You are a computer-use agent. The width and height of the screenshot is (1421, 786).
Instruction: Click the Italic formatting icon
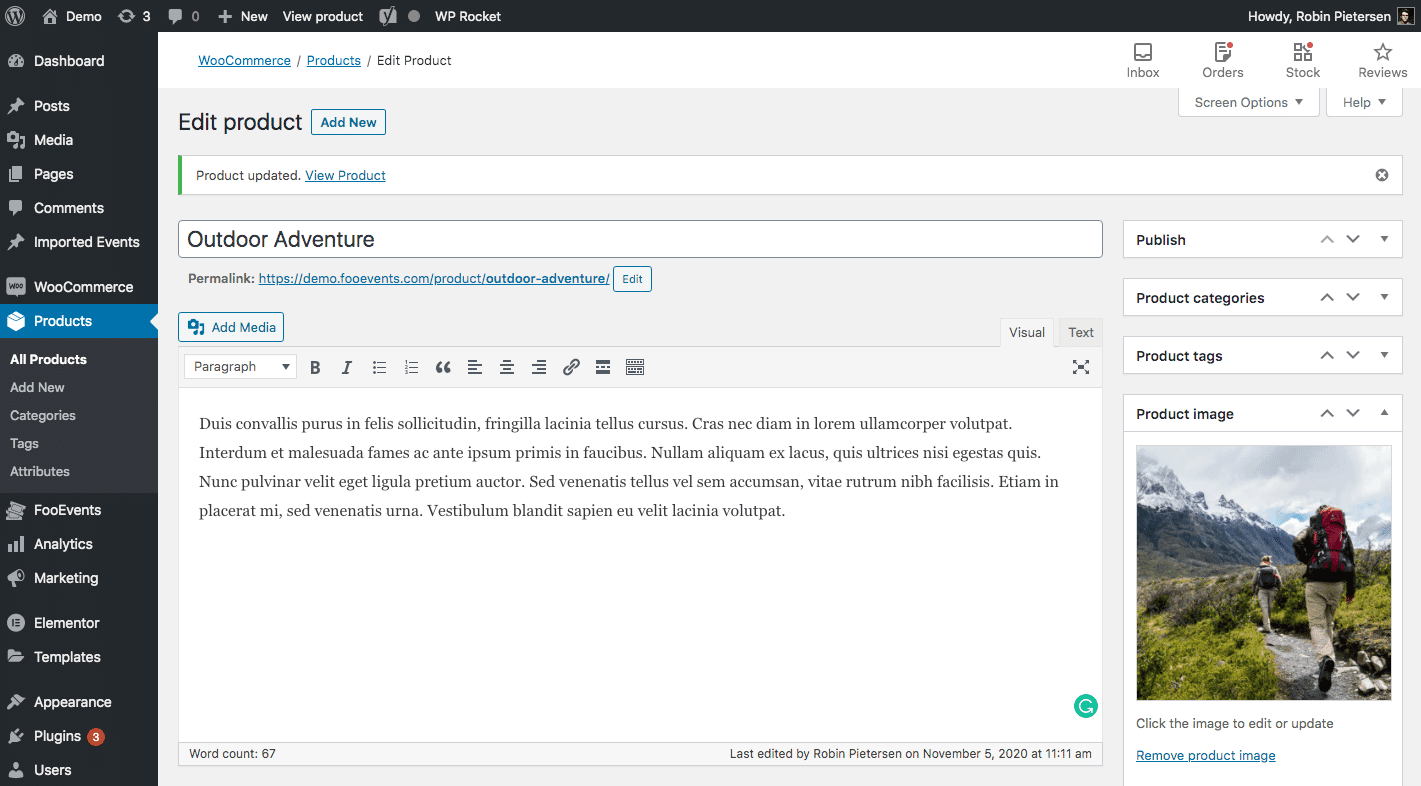coord(347,367)
